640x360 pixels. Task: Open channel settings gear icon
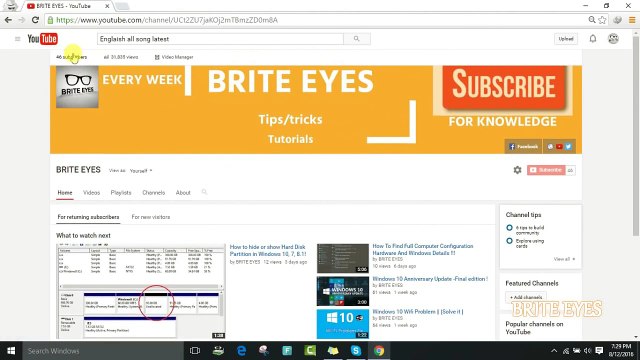click(x=517, y=170)
